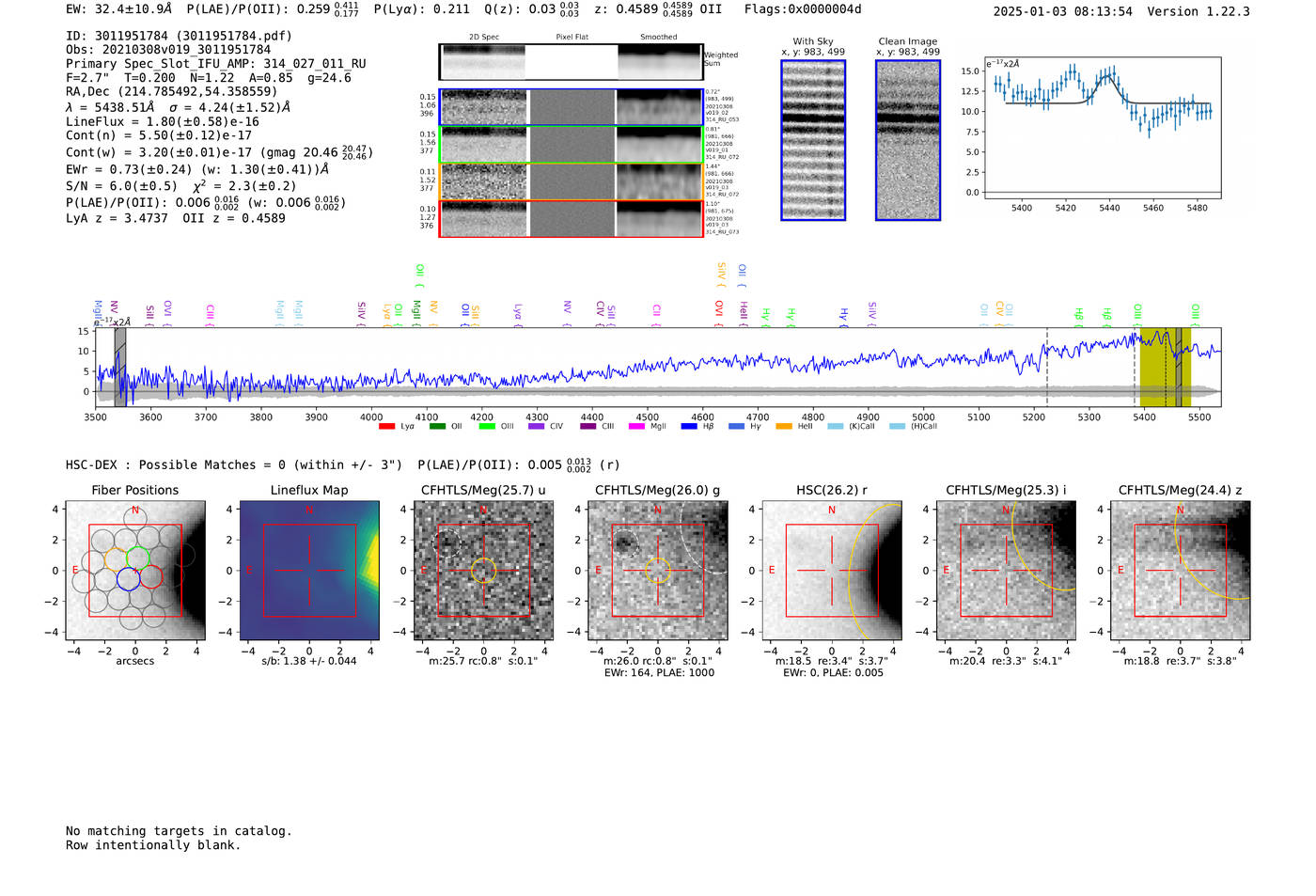
Task: Click the P(Lyα): 0.211 header value
Action: point(422,8)
